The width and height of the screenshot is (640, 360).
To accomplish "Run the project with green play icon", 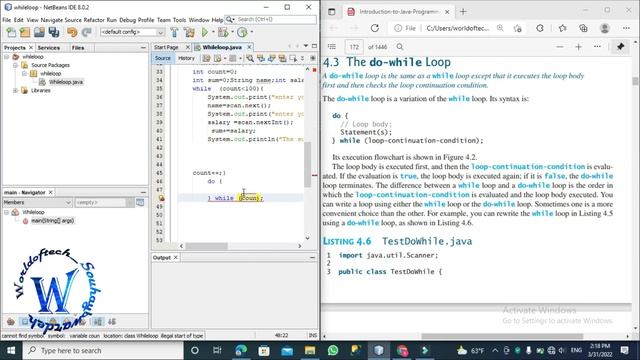I will click(x=205, y=32).
